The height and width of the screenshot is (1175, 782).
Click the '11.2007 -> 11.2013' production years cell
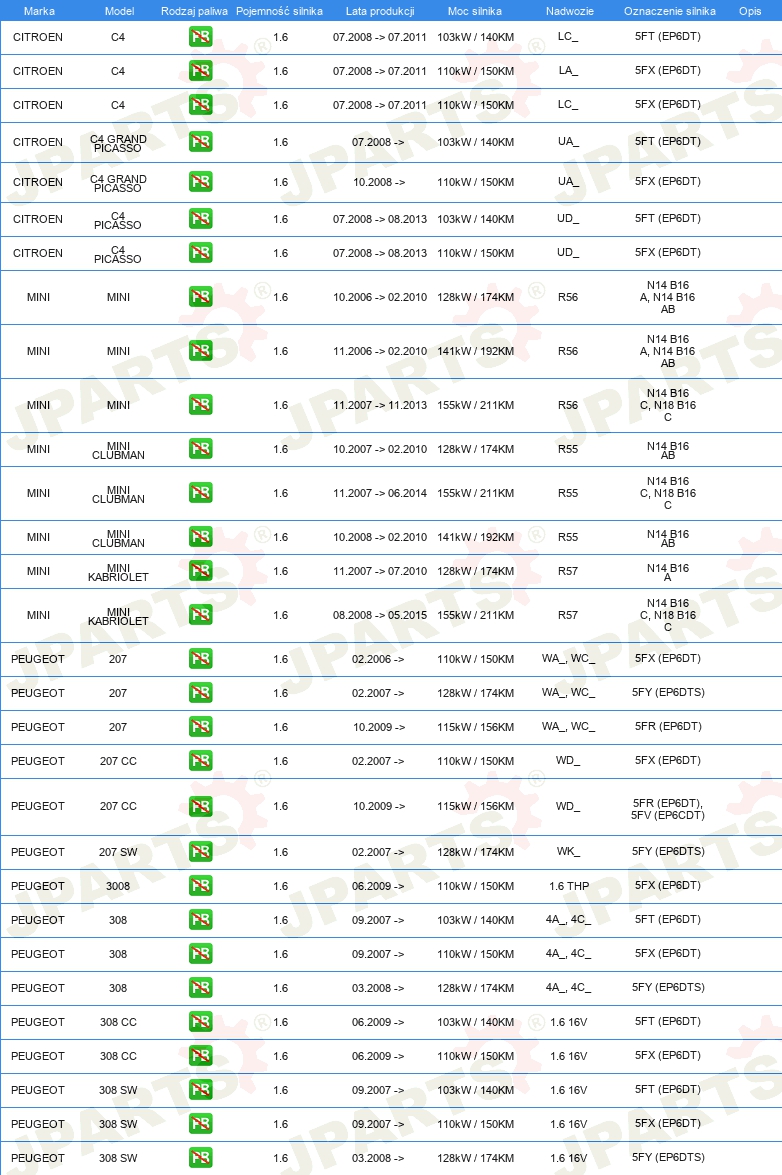pos(380,405)
